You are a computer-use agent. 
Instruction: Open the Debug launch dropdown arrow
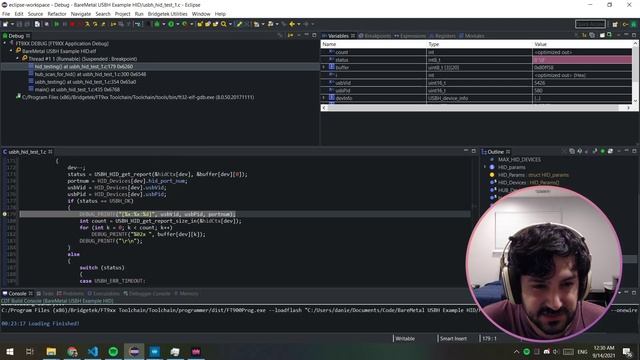coord(164,24)
